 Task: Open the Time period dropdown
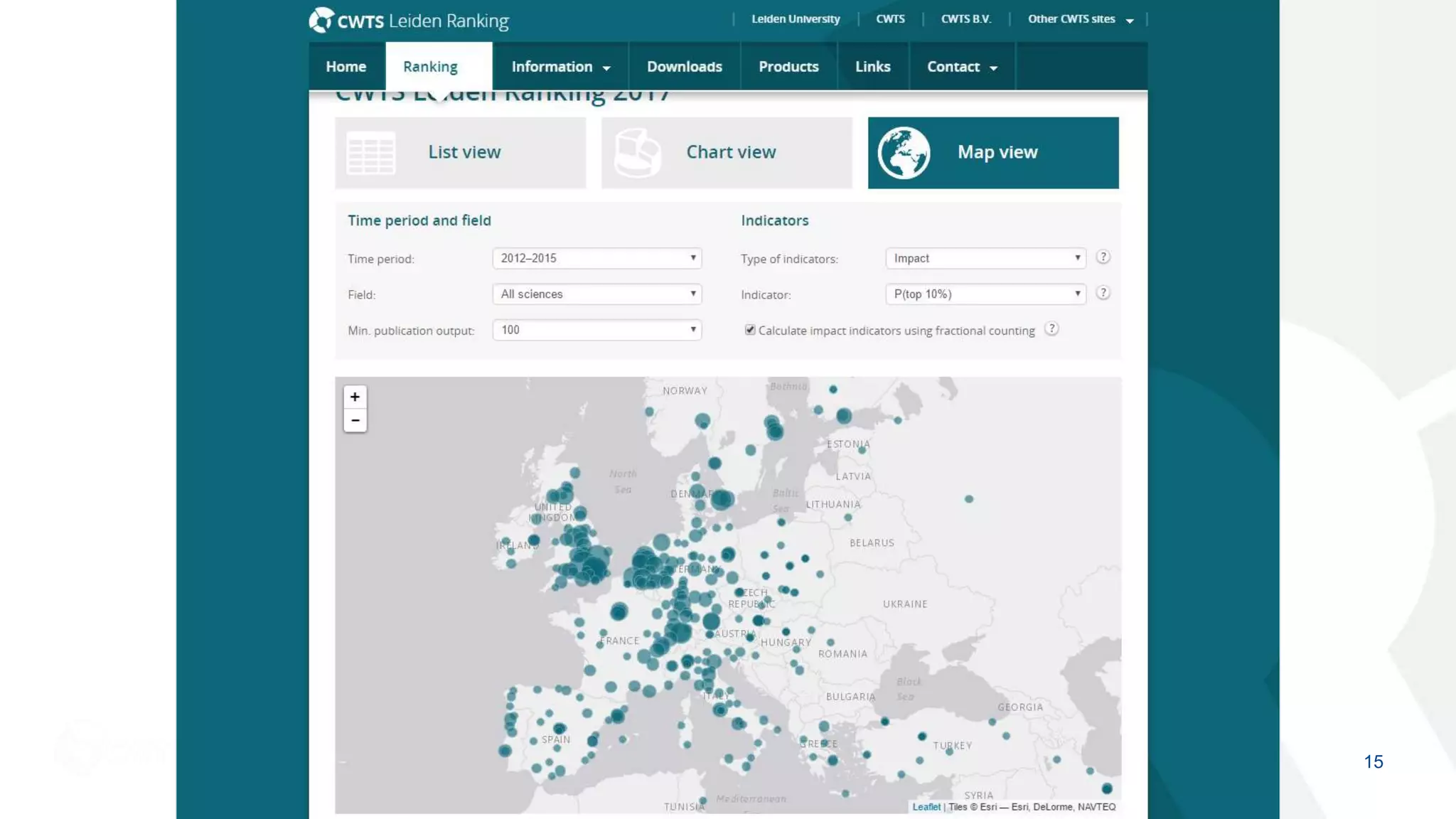click(x=596, y=258)
